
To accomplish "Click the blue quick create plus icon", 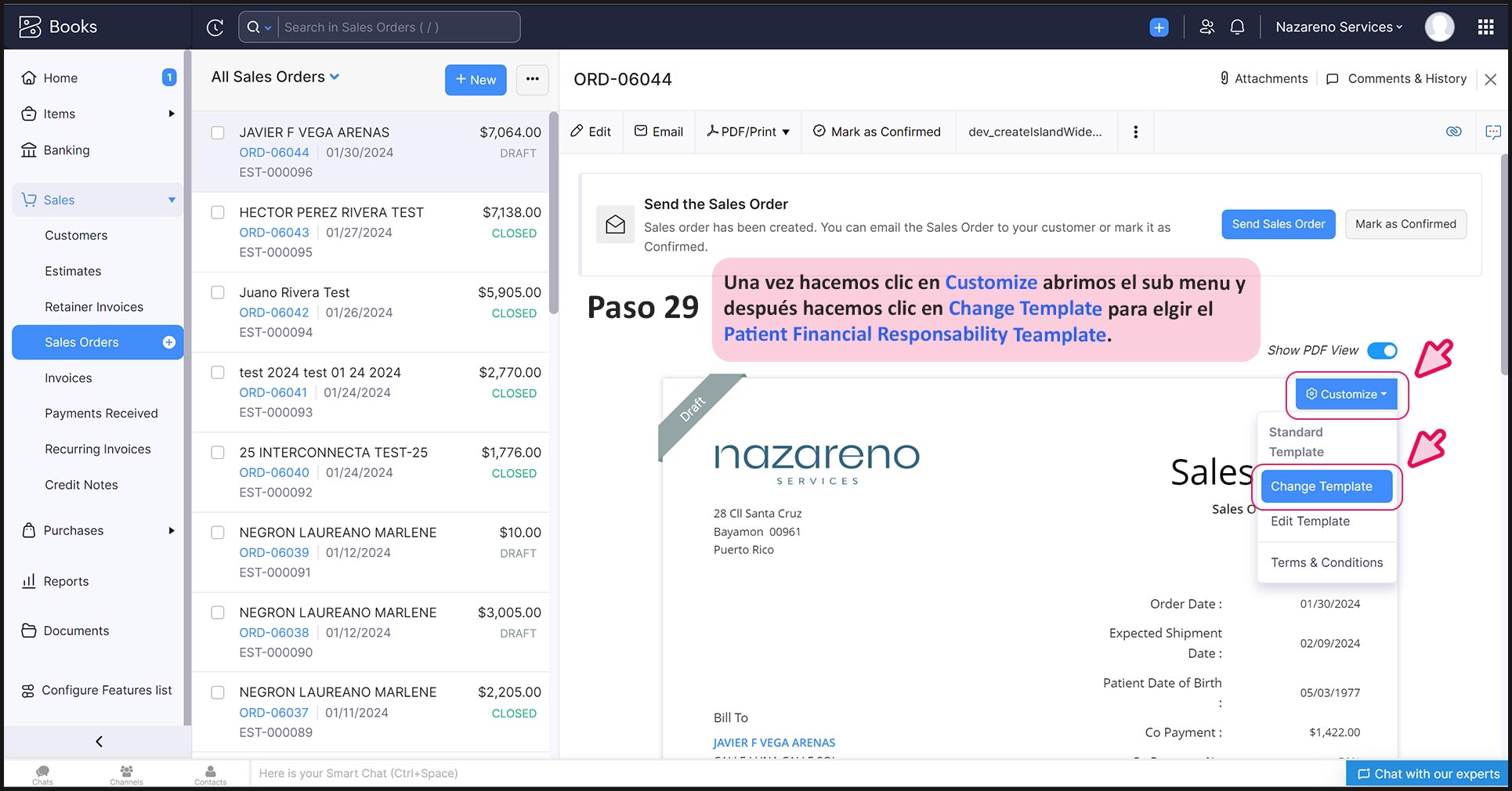I will point(1159,27).
